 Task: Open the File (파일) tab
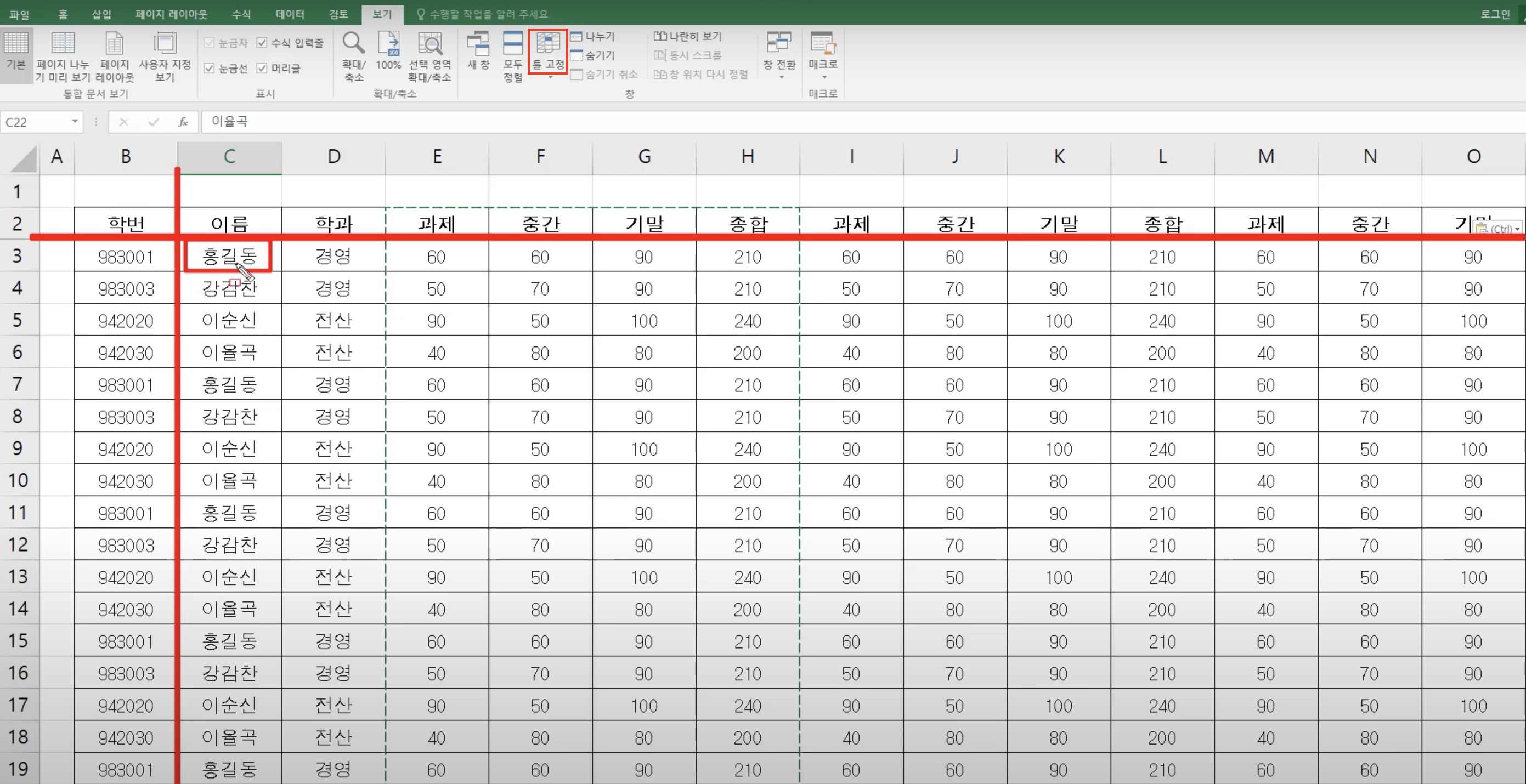19,14
